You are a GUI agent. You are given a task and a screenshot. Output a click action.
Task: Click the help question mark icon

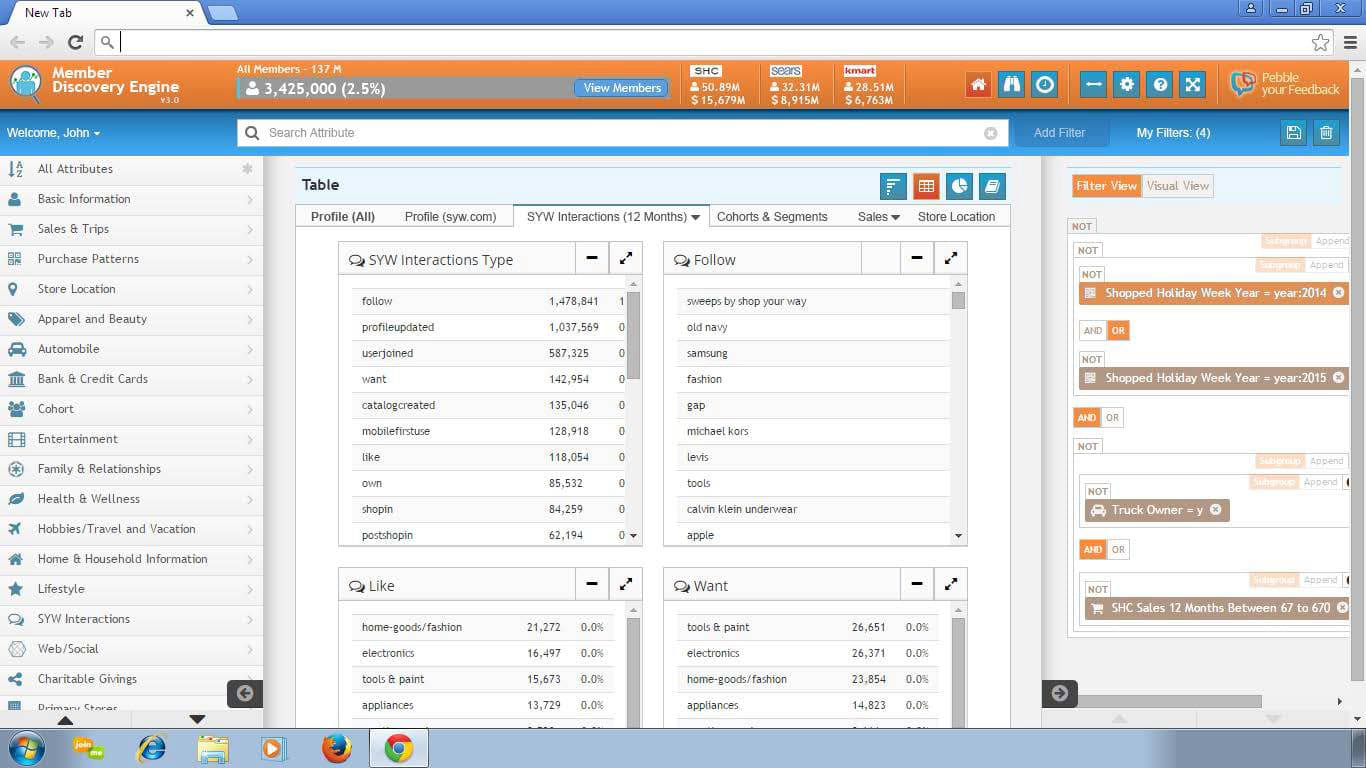point(1160,85)
